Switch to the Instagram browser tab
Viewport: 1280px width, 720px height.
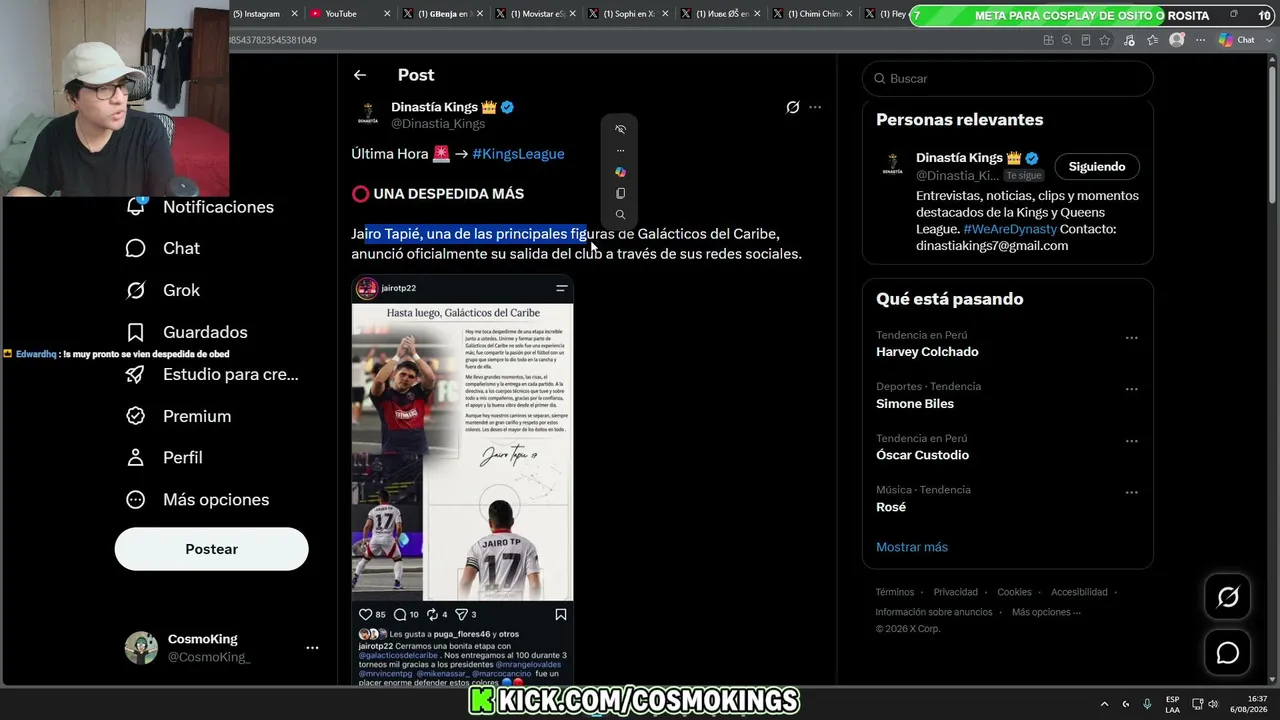click(262, 14)
